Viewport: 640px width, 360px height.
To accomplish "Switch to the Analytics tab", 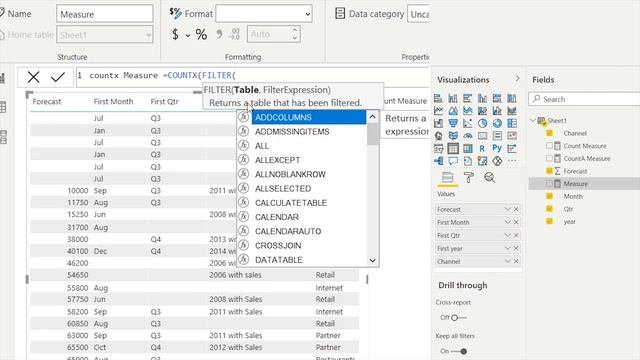I will (x=489, y=178).
